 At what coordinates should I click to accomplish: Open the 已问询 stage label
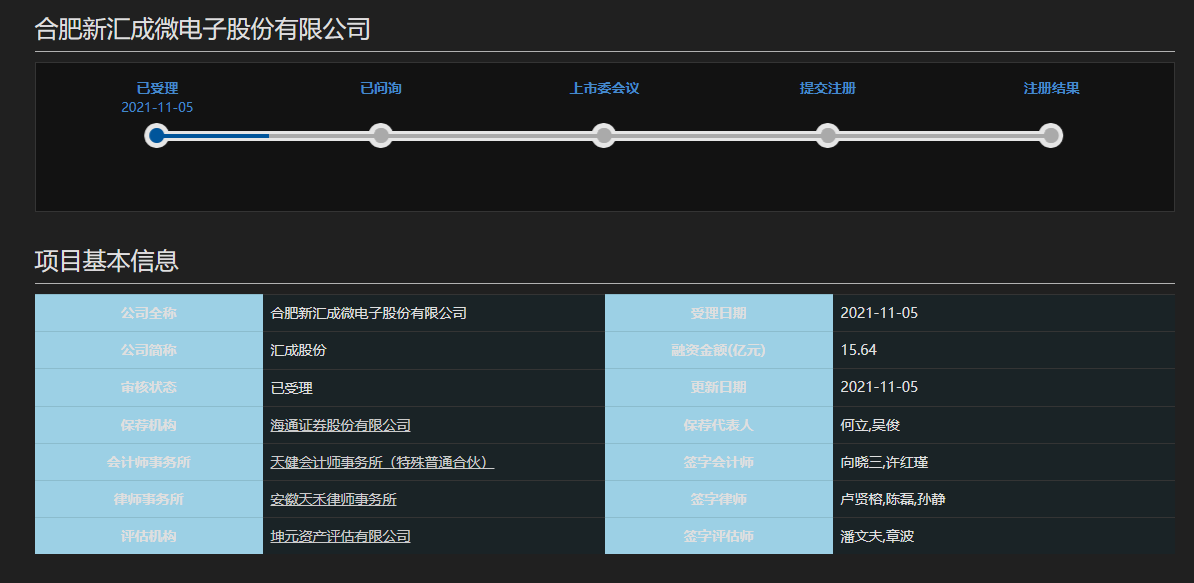(380, 88)
